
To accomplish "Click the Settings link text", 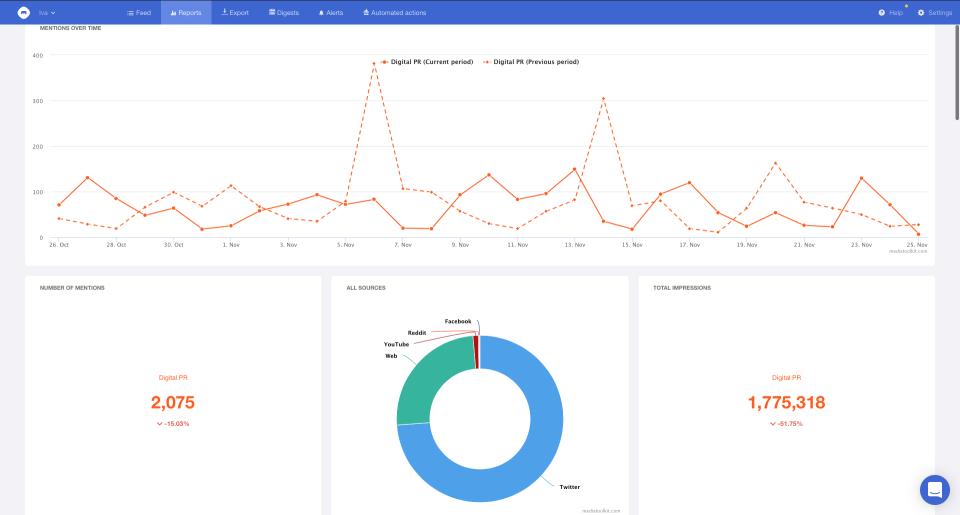I will pyautogui.click(x=940, y=13).
